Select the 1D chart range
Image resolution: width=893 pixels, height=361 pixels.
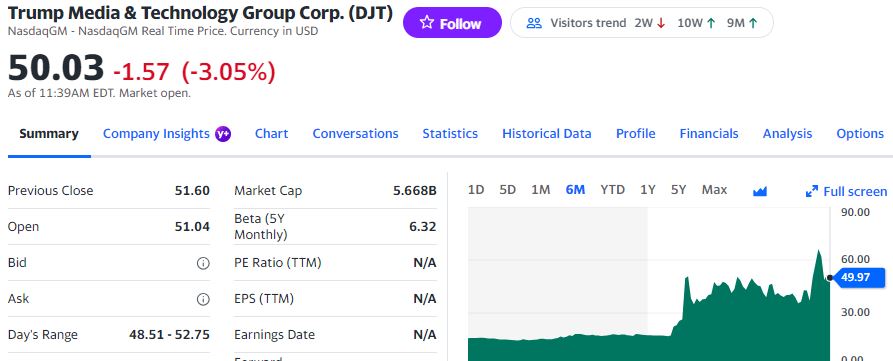(476, 190)
